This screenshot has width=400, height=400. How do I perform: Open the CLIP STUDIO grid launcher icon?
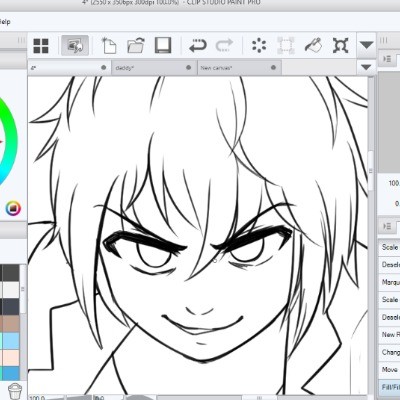41,46
